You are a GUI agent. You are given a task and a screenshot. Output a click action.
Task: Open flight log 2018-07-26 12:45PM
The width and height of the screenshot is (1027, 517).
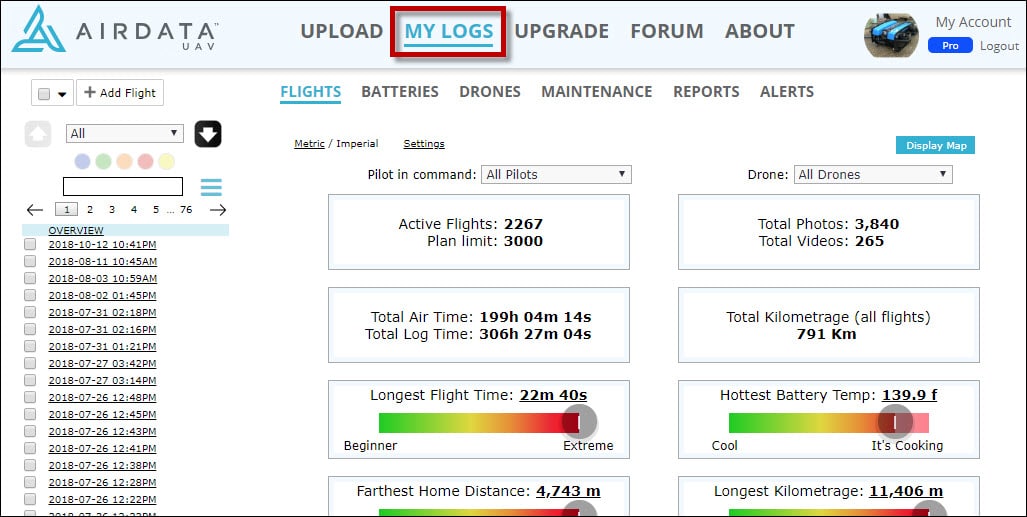coord(102,414)
